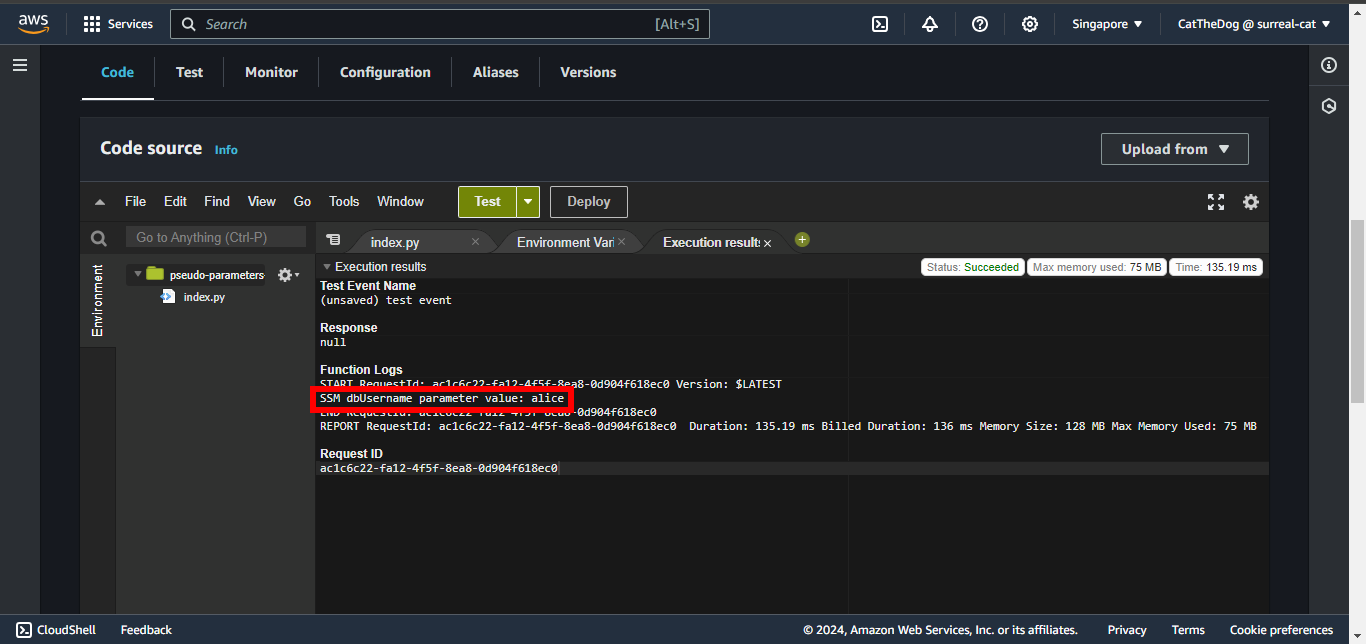
Task: Click the Deploy button
Action: coord(588,202)
